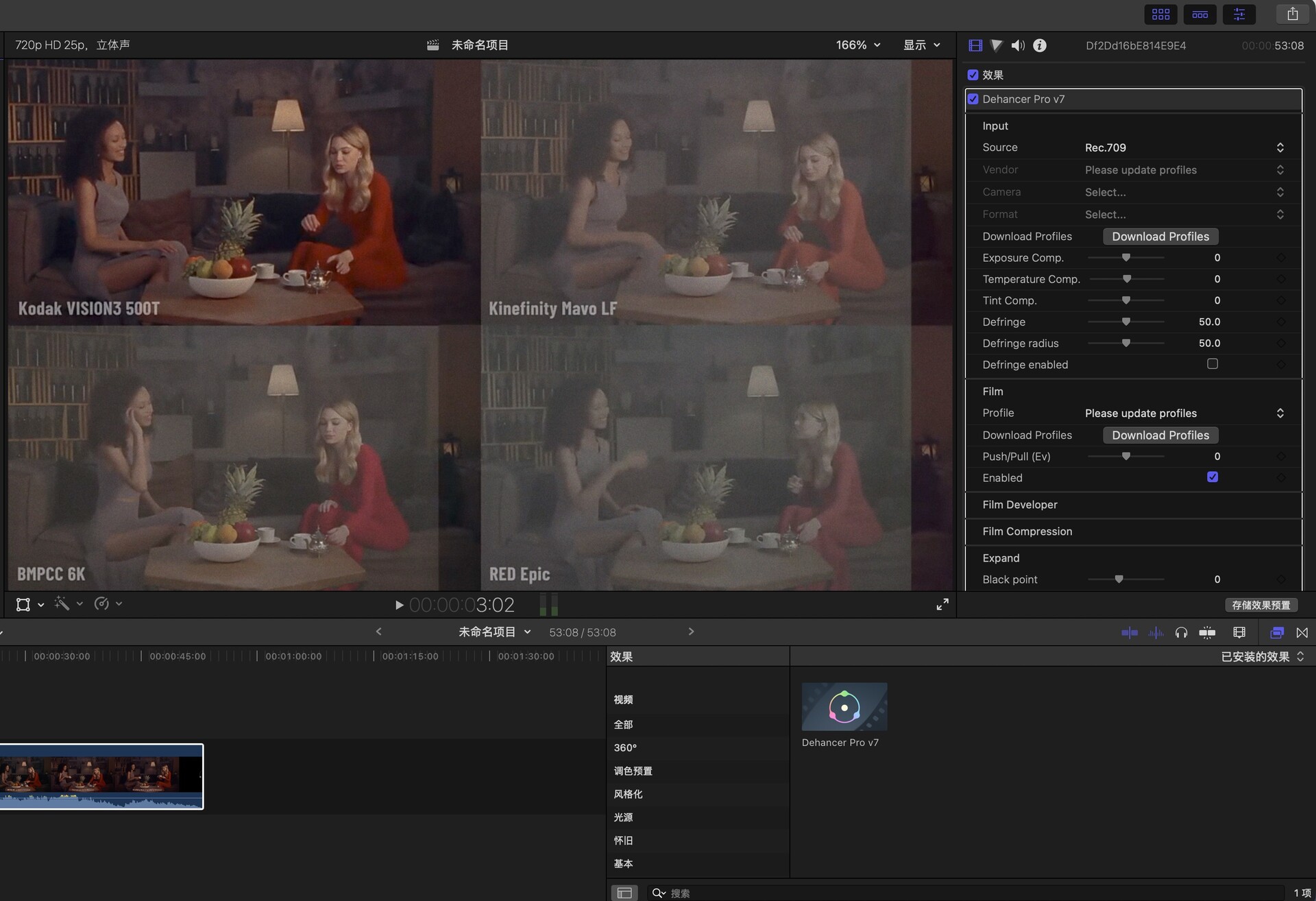This screenshot has width=1316, height=901.
Task: Open the retiming speedometer menu icon
Action: pos(102,603)
